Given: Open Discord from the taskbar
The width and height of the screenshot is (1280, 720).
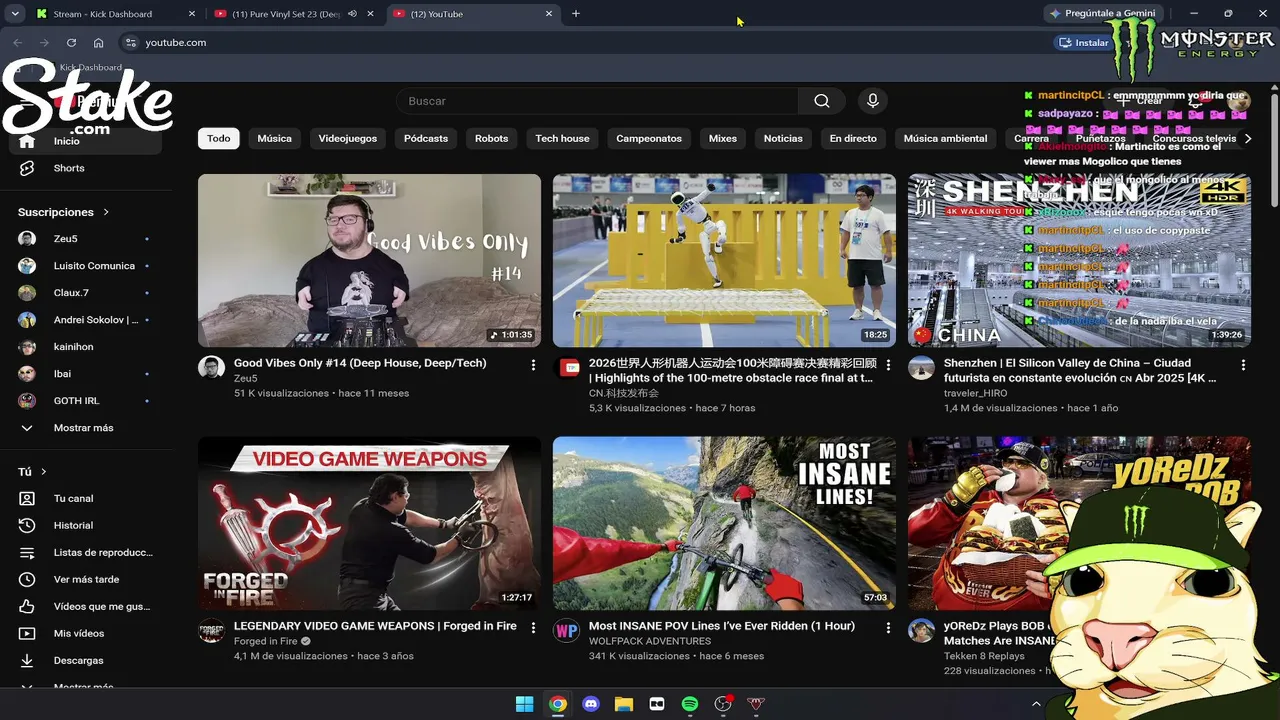Looking at the screenshot, I should 591,704.
